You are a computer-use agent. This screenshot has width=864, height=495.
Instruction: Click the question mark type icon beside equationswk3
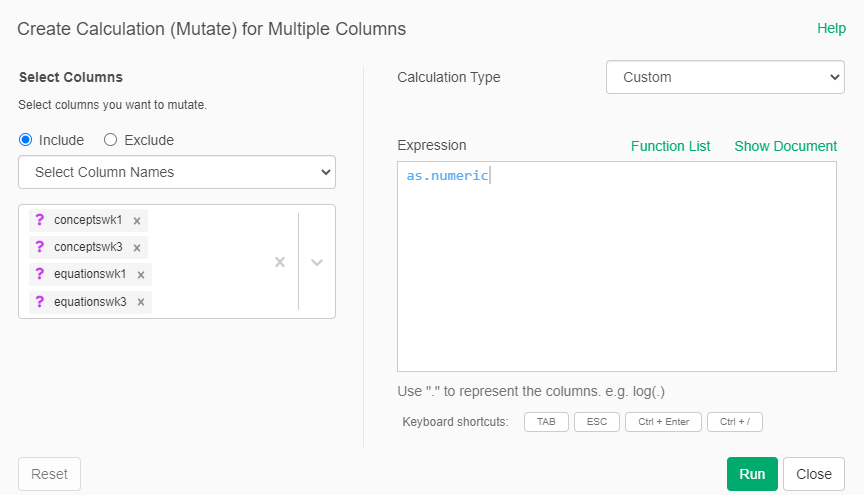tap(40, 301)
